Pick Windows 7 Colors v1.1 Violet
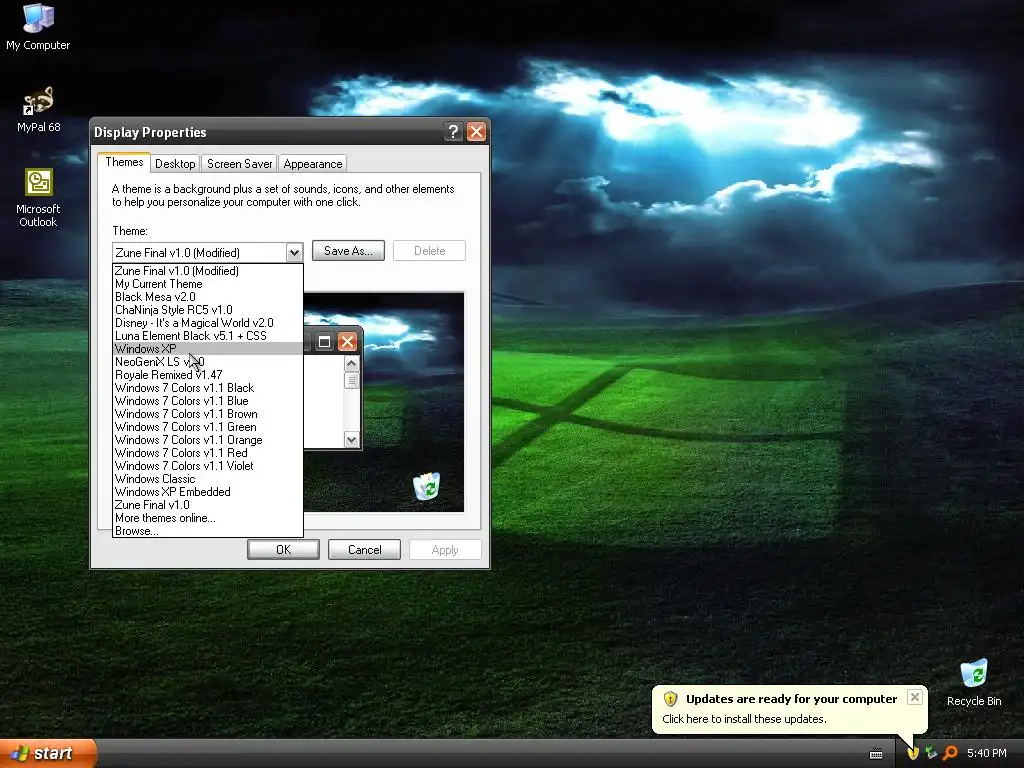This screenshot has width=1024, height=768. [208, 466]
